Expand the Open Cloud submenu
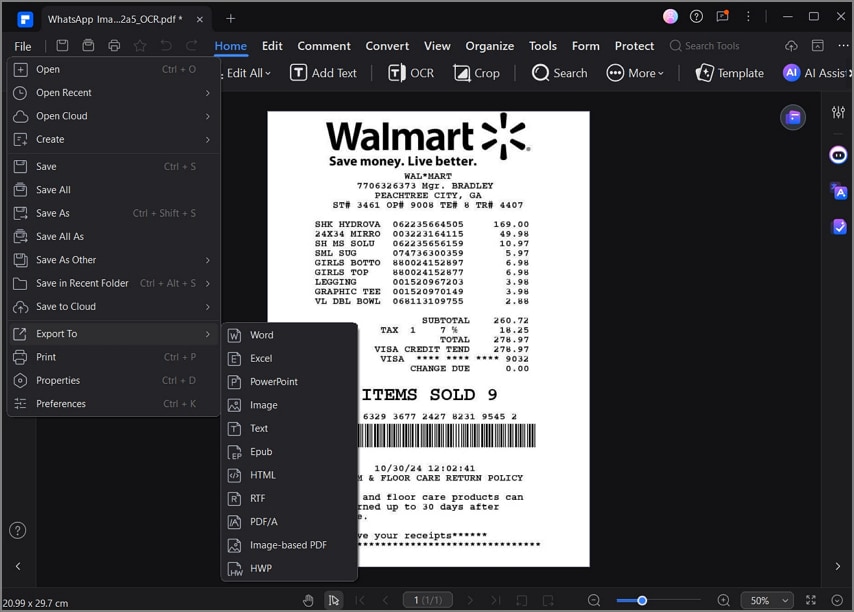The image size is (854, 612). 113,116
